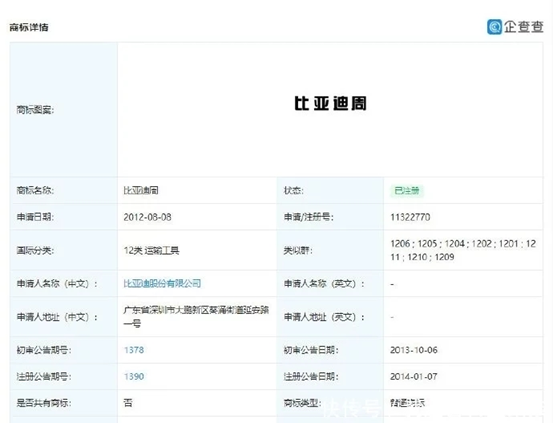This screenshot has width=553, height=423.
Task: Select classification 12类 运输工具
Action: pos(151,250)
